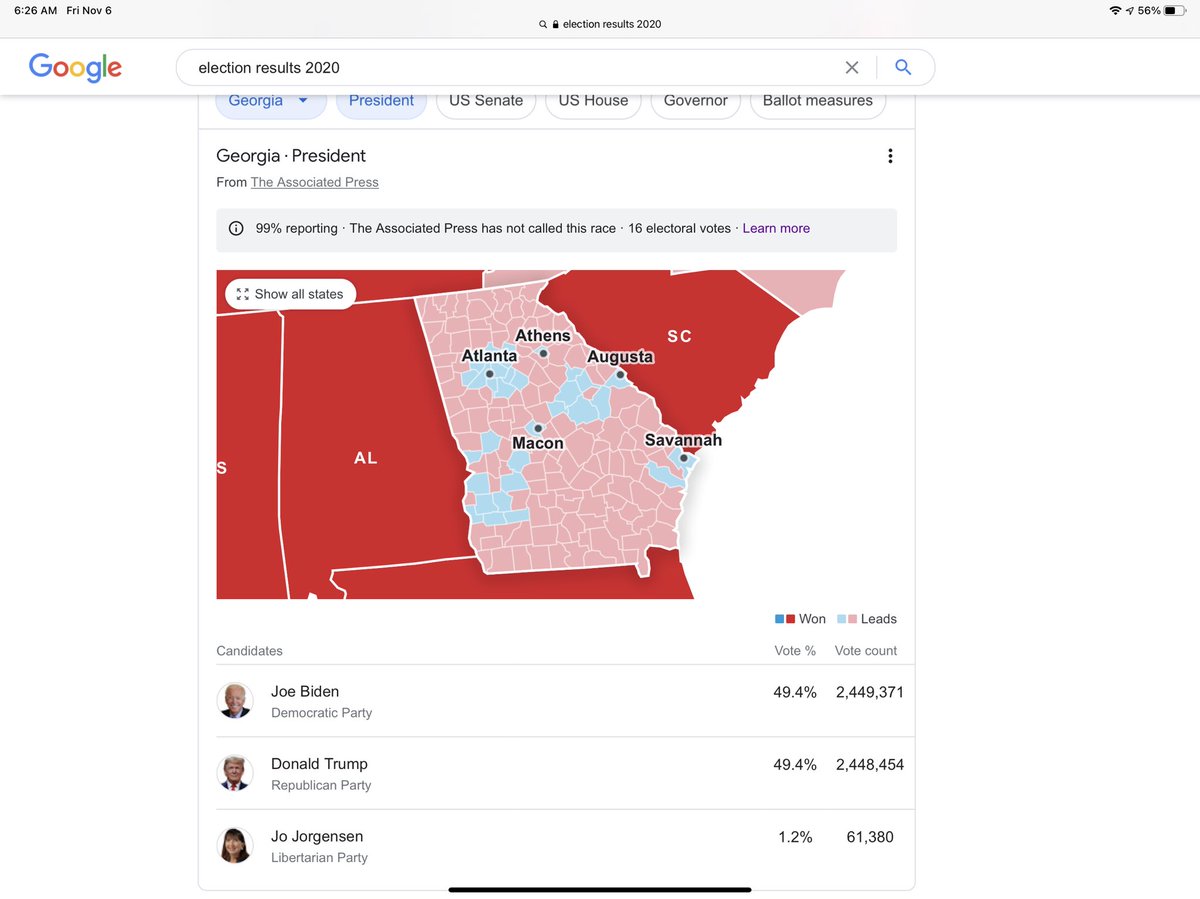Click the blue search magnifier icon
Viewport: 1200px width, 899px height.
903,67
